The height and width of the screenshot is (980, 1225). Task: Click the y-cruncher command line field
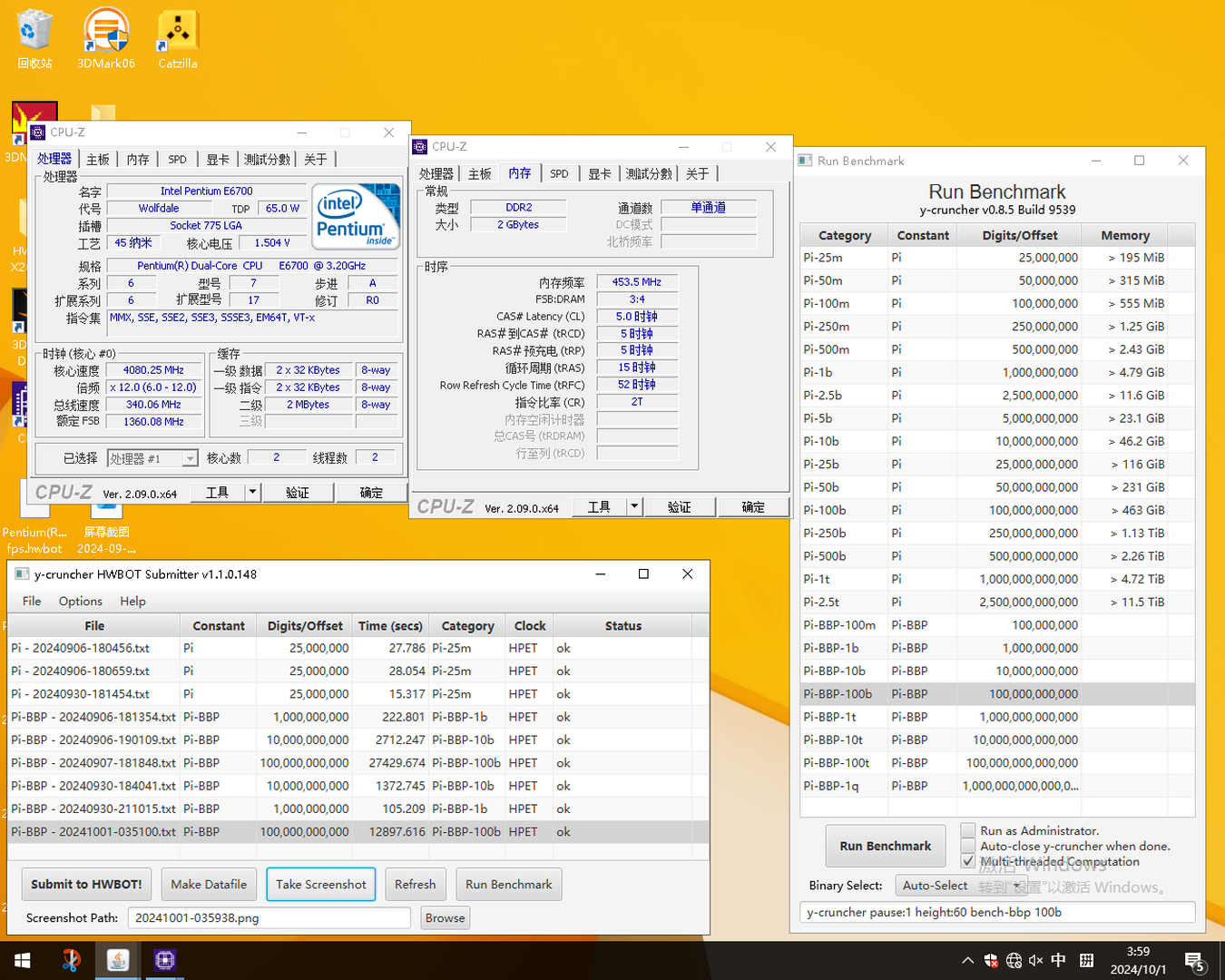point(997,912)
